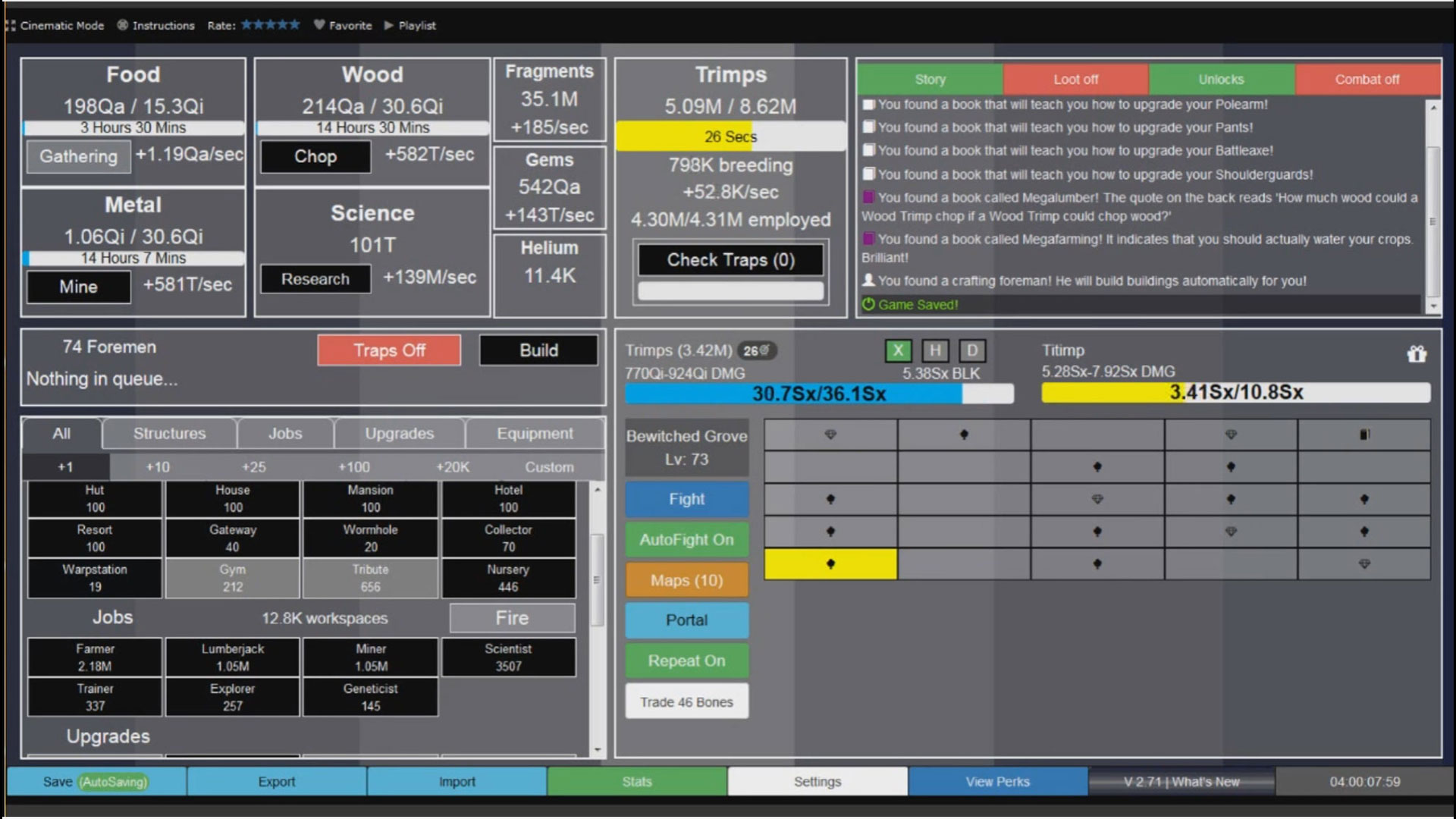Click the Chop wood button
1456x819 pixels.
point(315,156)
